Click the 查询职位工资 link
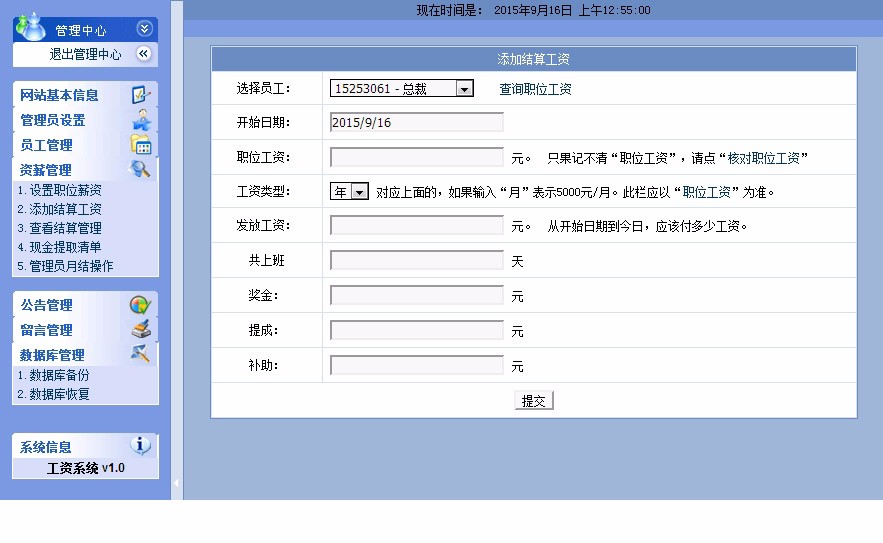The height and width of the screenshot is (543, 883). coord(535,89)
